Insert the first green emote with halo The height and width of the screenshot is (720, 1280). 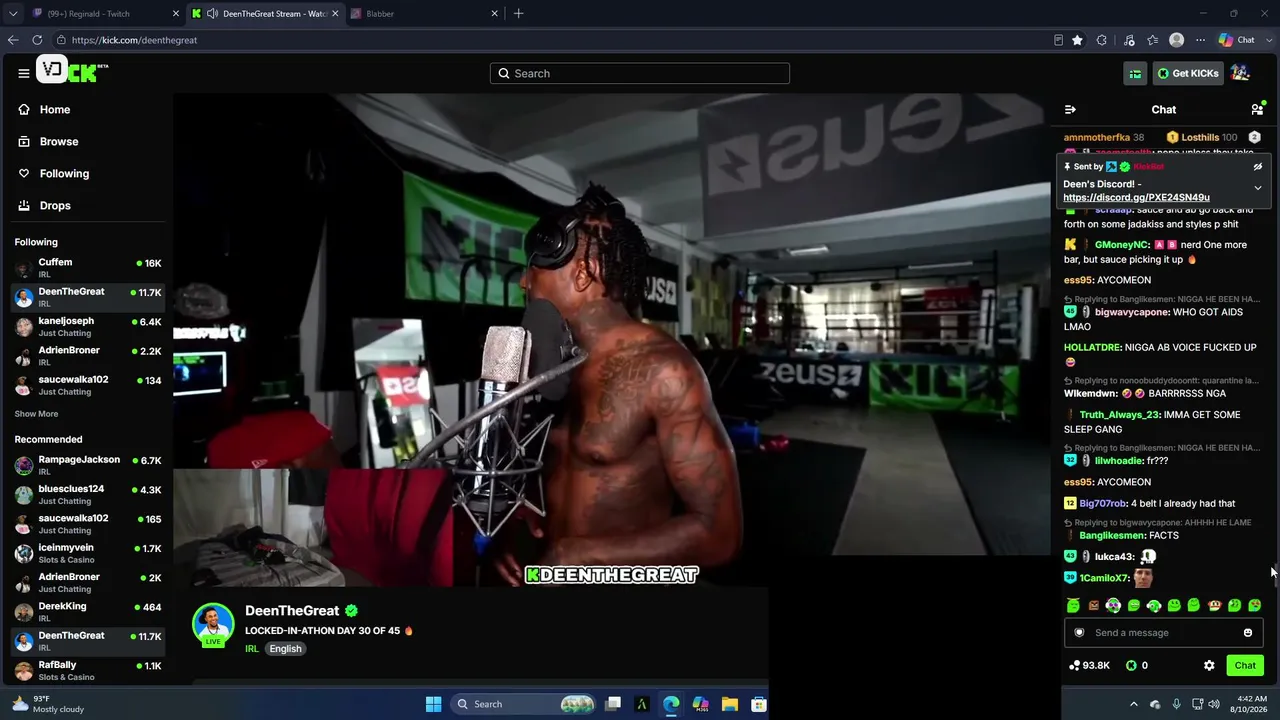(x=1073, y=605)
